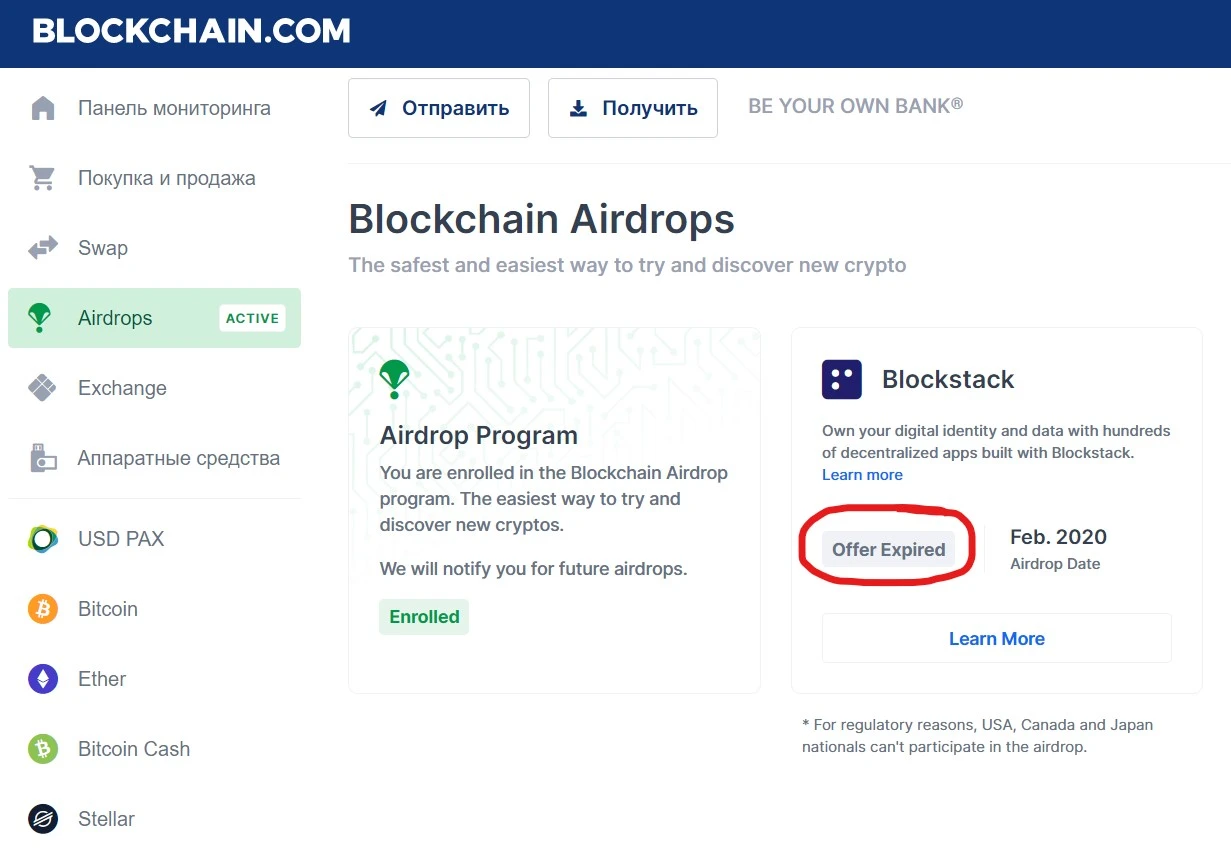Image resolution: width=1231 pixels, height=849 pixels.
Task: Click the Enrolled status badge
Action: point(424,617)
